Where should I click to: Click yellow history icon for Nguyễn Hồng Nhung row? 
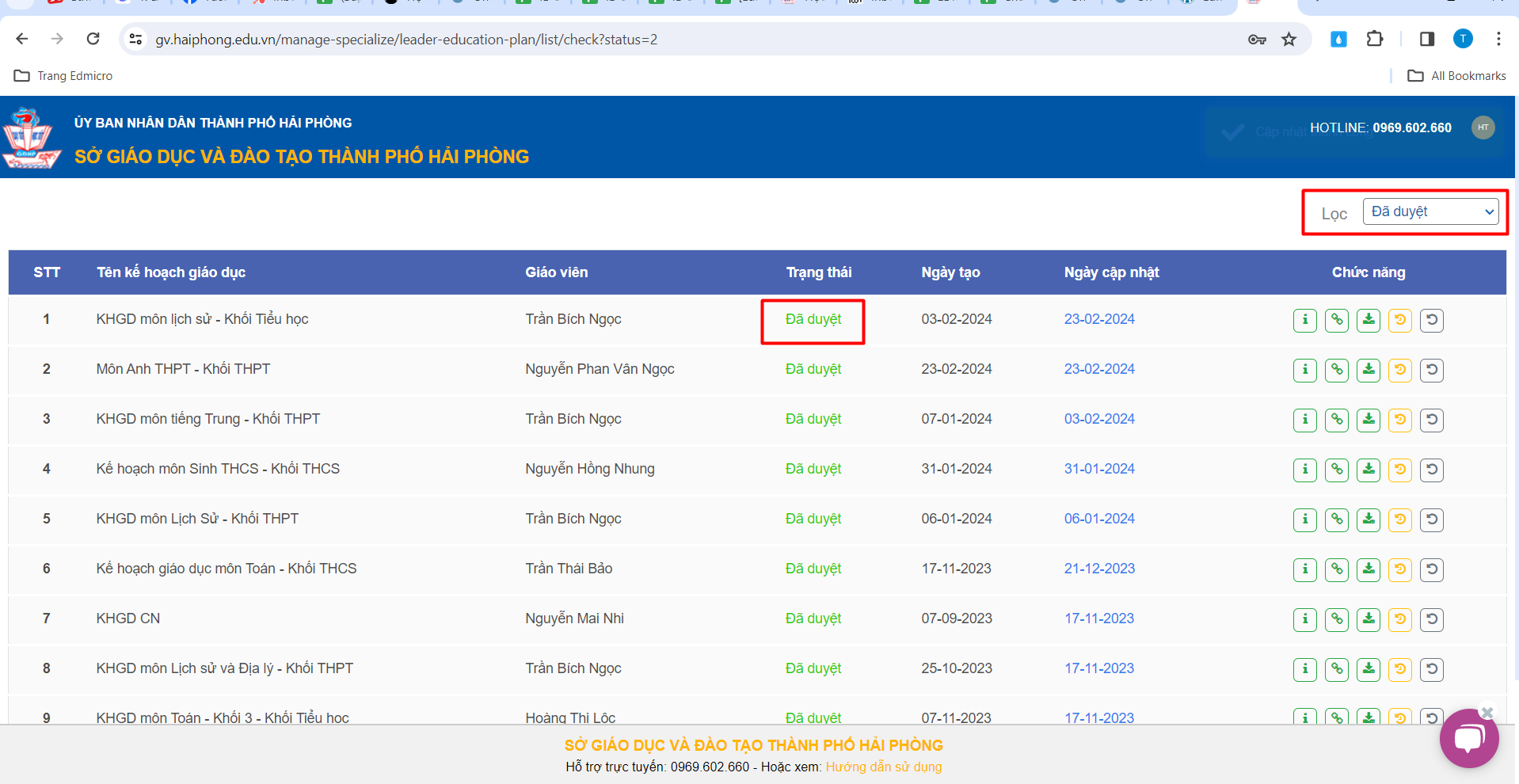tap(1399, 470)
